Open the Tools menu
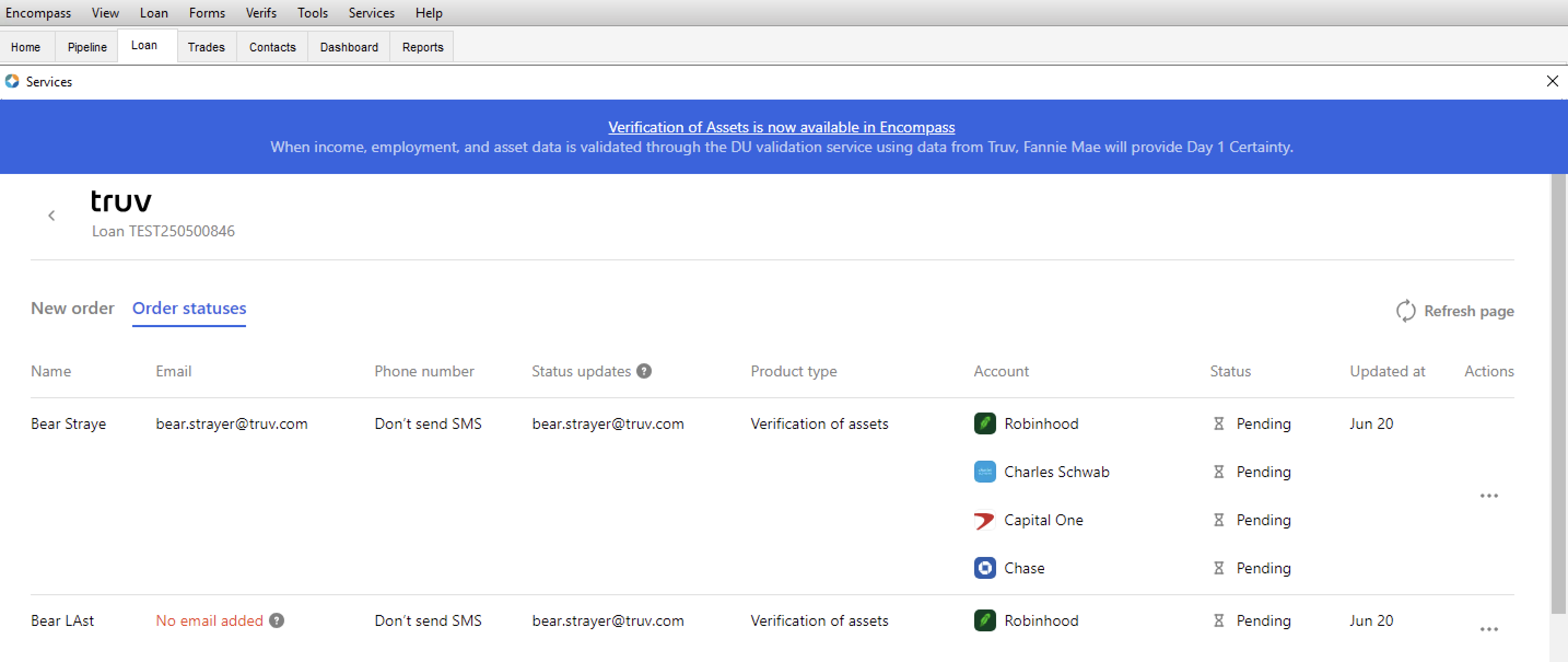This screenshot has height=662, width=1568. [313, 13]
